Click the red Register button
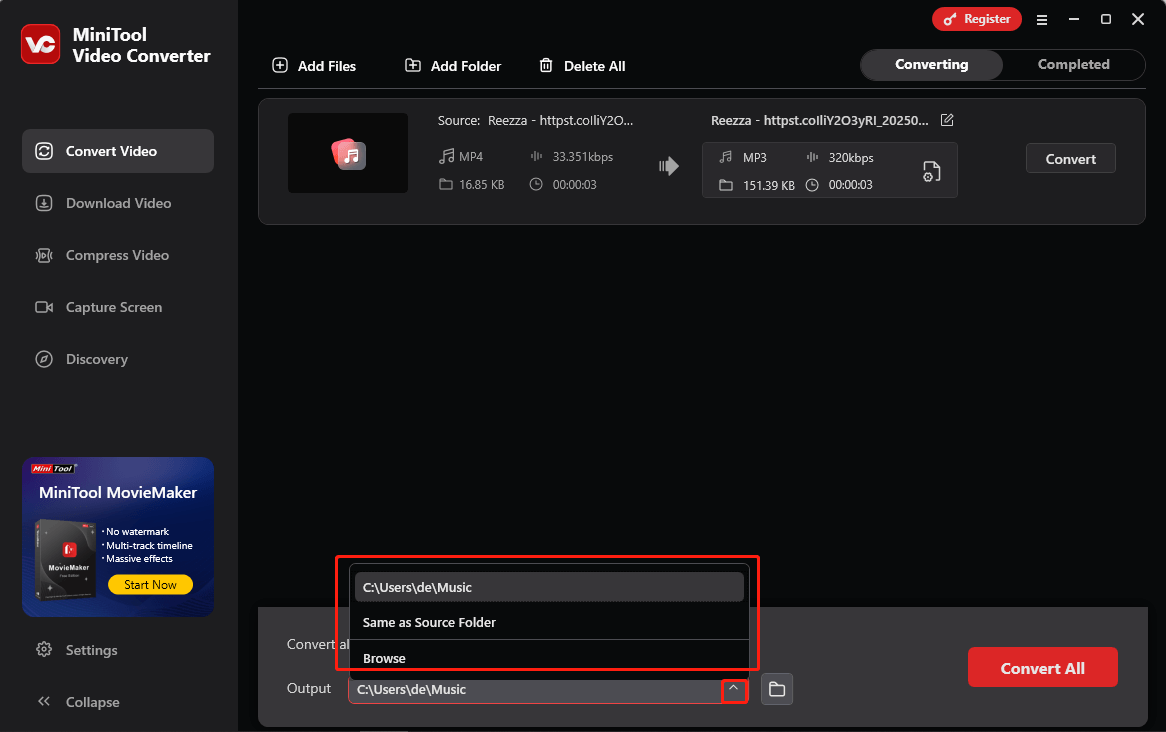This screenshot has width=1166, height=732. coord(976,19)
